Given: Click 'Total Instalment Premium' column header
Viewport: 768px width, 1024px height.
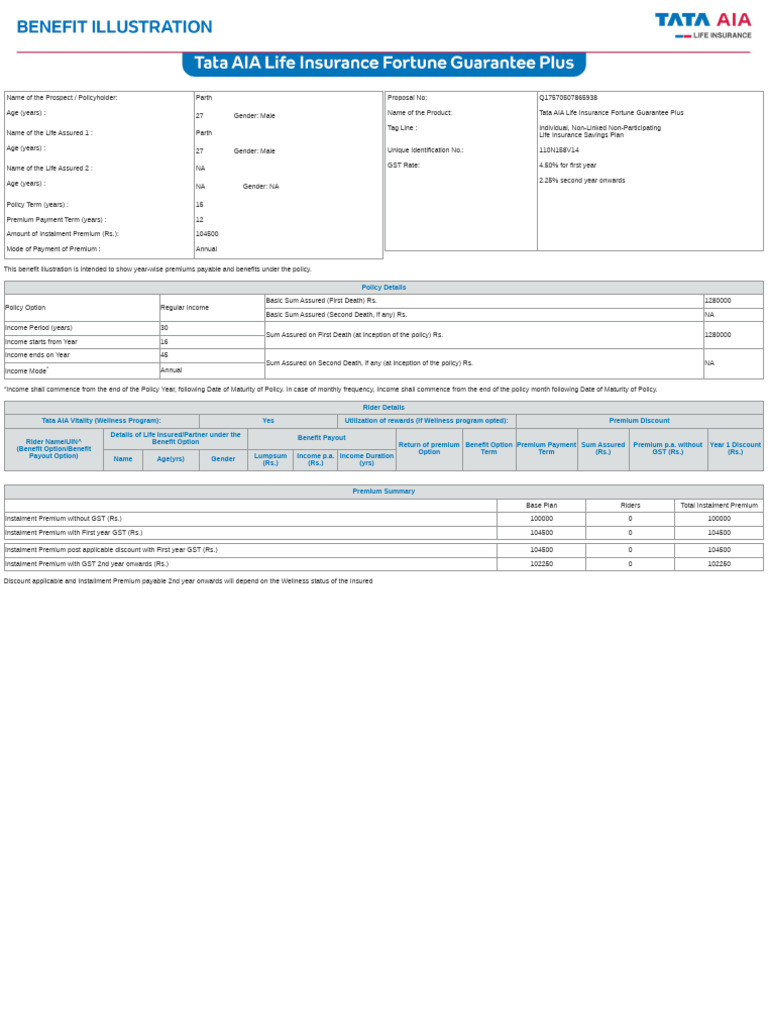Looking at the screenshot, I should [719, 505].
